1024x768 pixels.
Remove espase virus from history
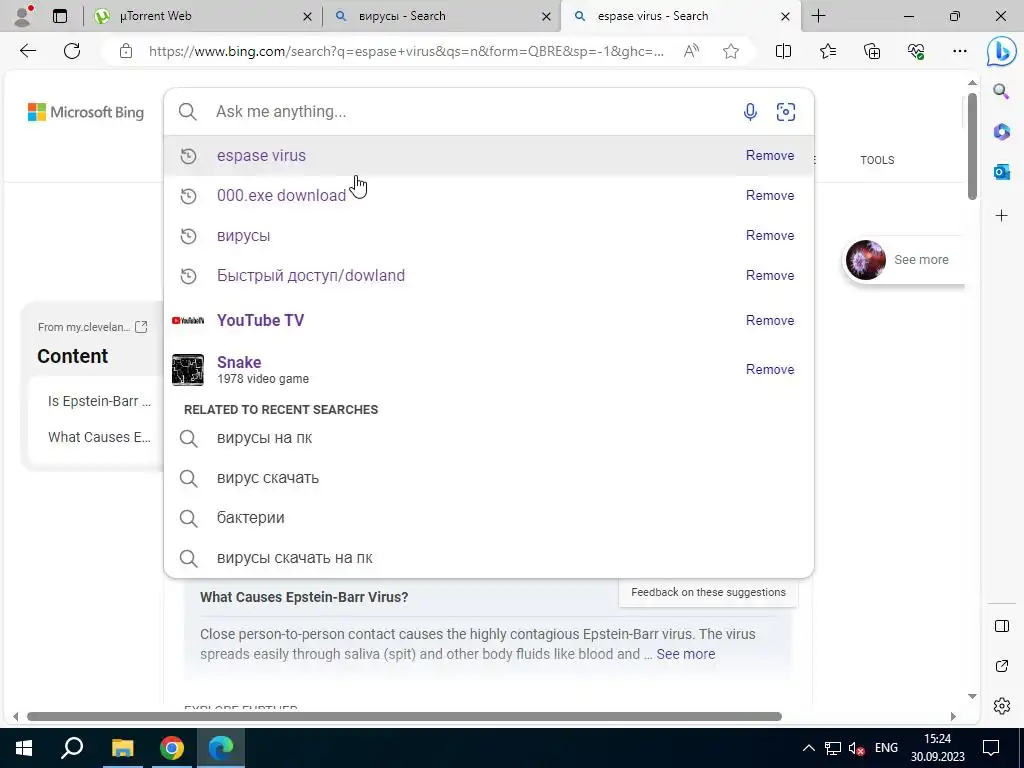click(x=770, y=155)
